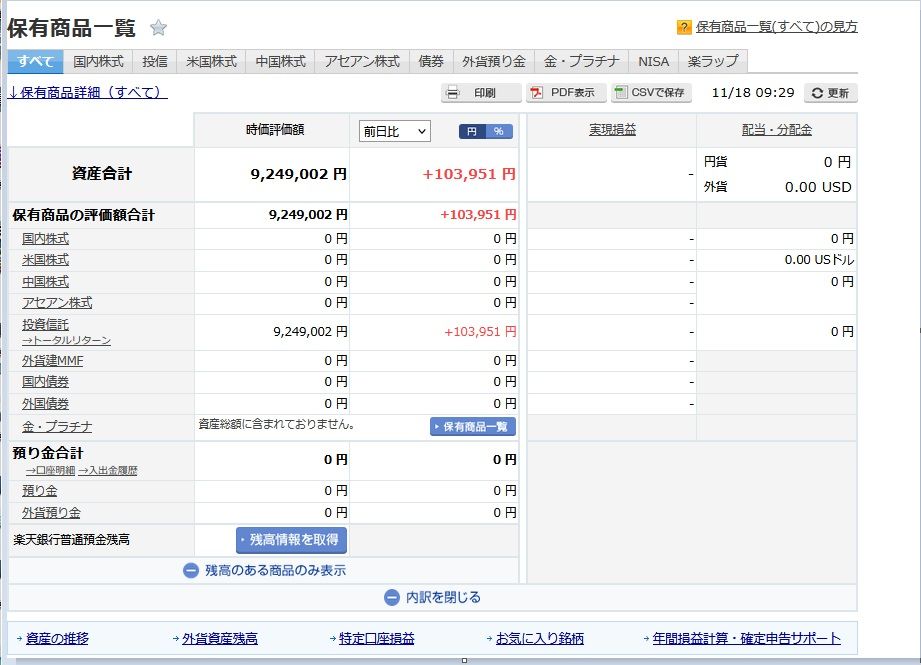Toggle display to 円
Screen dimensions: 921x665
tap(472, 132)
